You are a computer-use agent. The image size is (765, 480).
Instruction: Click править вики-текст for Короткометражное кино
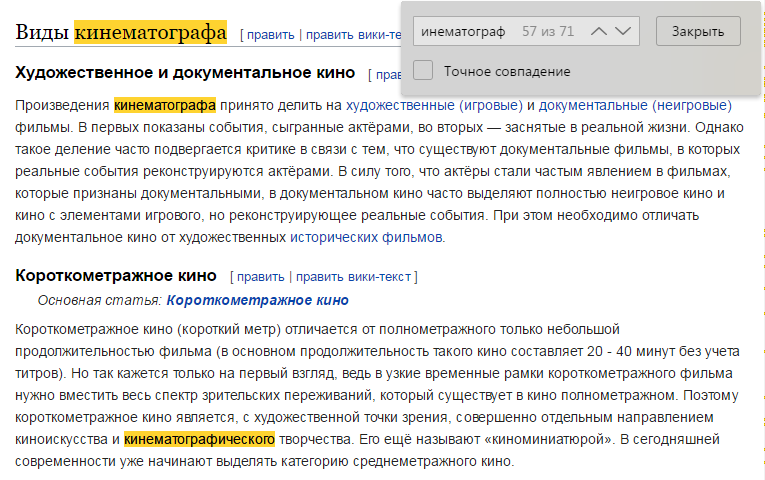353,277
